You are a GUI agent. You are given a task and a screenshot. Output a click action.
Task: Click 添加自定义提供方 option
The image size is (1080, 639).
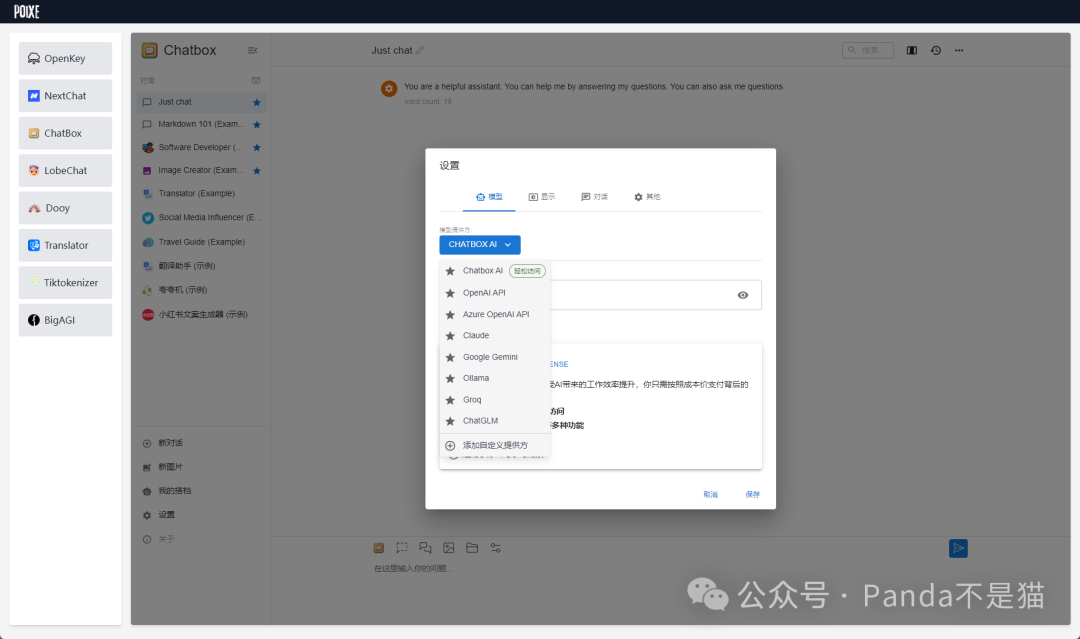coord(495,446)
